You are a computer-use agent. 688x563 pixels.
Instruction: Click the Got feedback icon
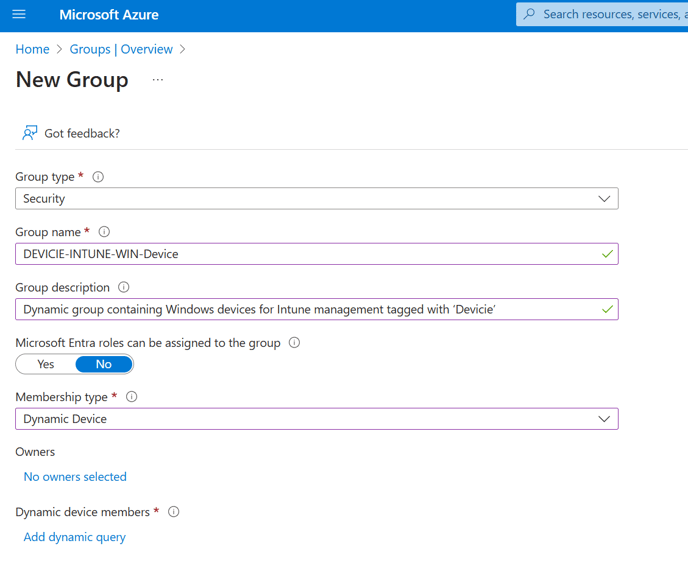[30, 133]
